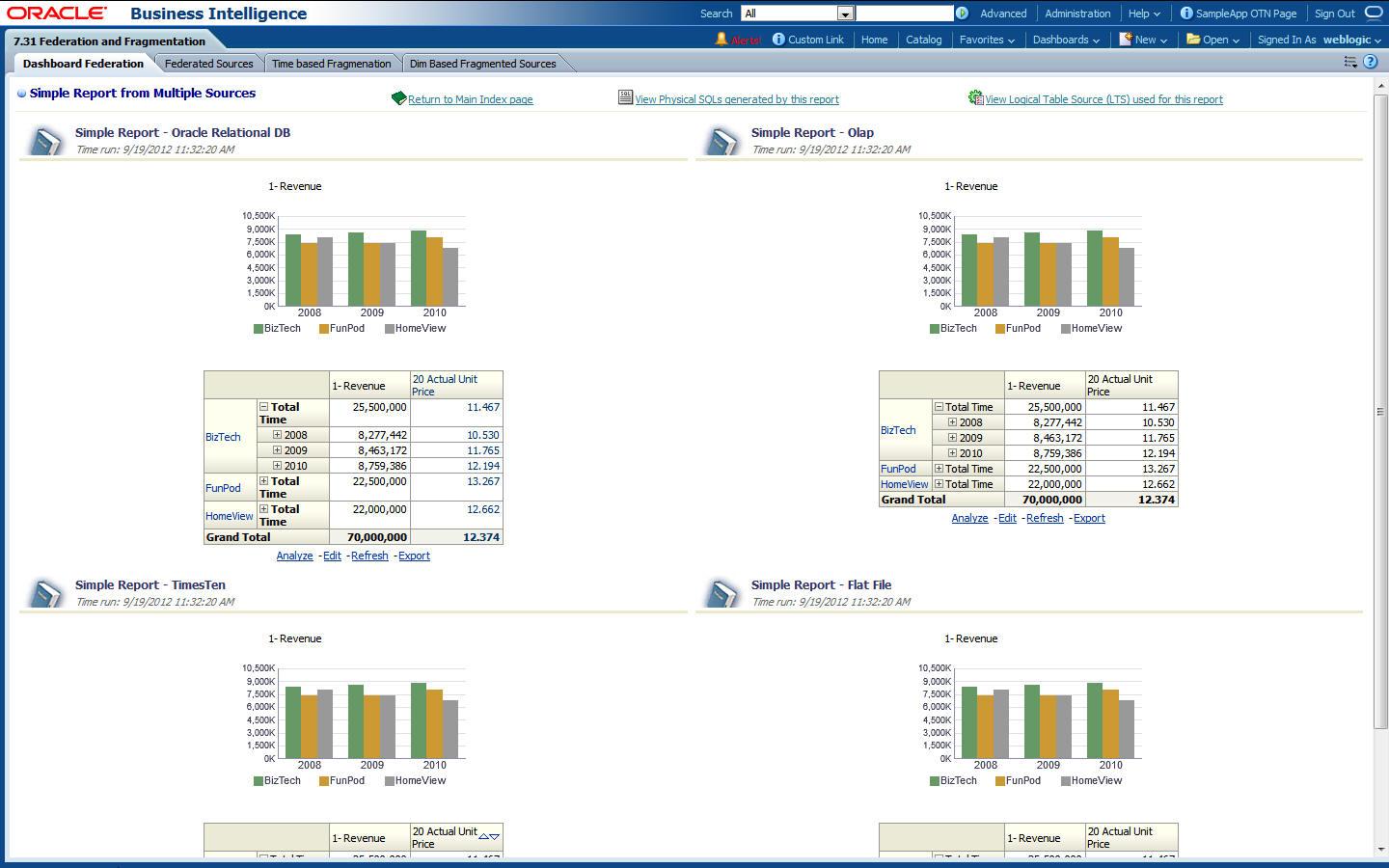Click Refresh under the Olap table
This screenshot has height=868, width=1389.
pyautogui.click(x=1045, y=518)
